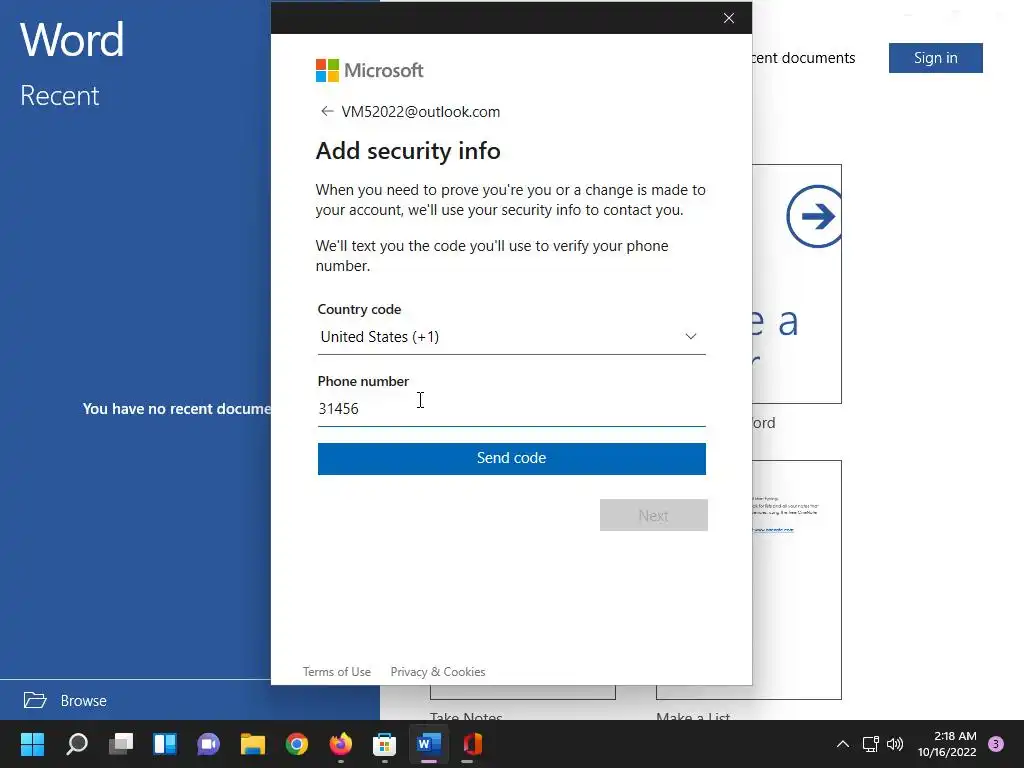Click the grayed-out Next button
The width and height of the screenshot is (1024, 768).
coord(654,515)
